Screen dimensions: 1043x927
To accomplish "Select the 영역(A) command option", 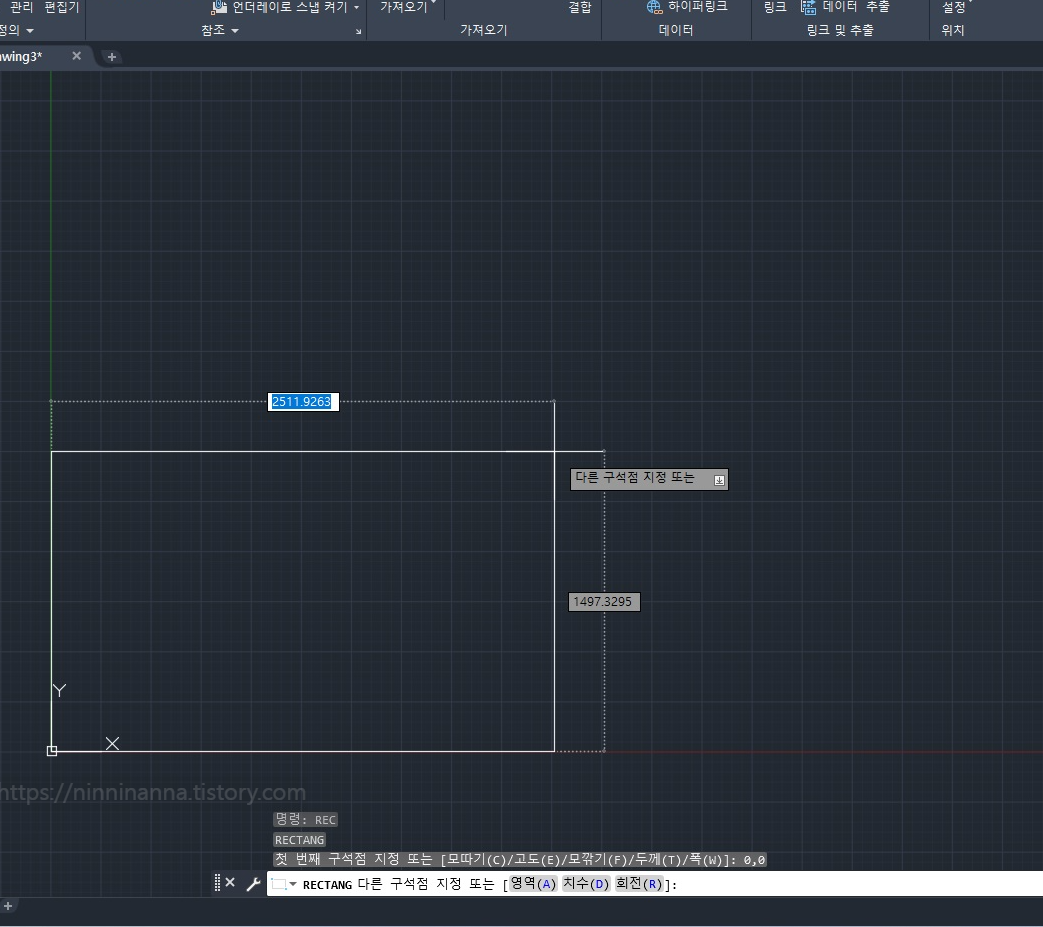I will click(x=533, y=884).
